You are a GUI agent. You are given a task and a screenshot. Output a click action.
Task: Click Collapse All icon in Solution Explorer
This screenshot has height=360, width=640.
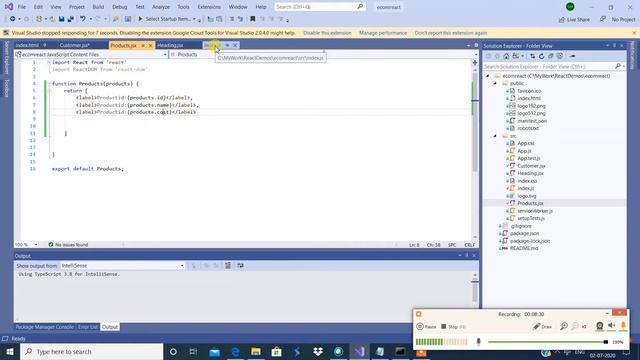point(551,56)
